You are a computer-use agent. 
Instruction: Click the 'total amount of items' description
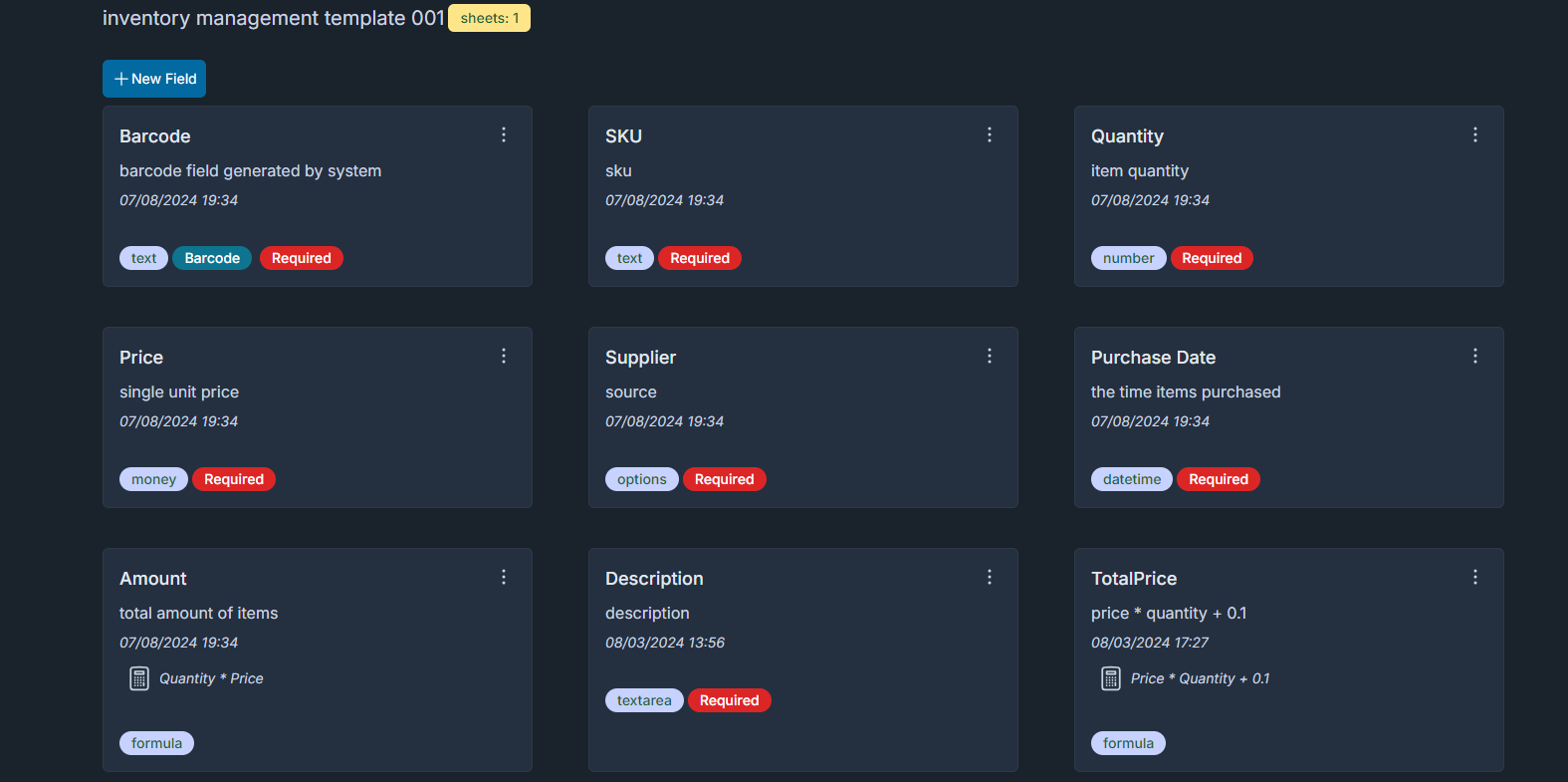tap(199, 614)
